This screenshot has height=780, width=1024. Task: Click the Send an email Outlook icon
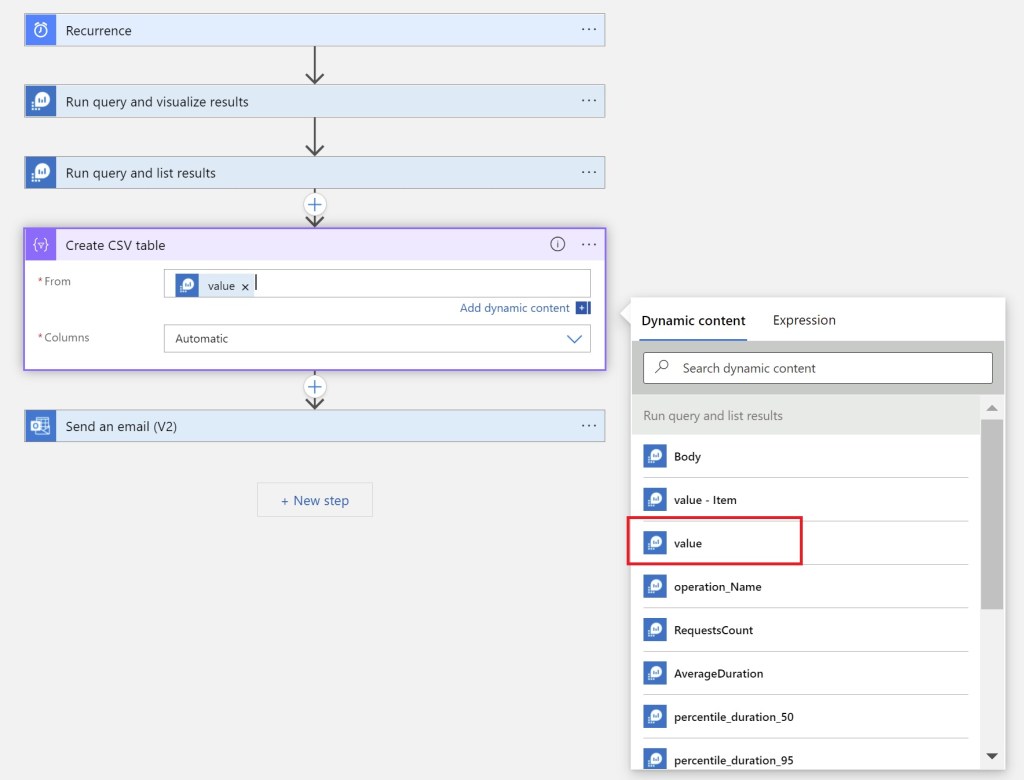(x=41, y=426)
